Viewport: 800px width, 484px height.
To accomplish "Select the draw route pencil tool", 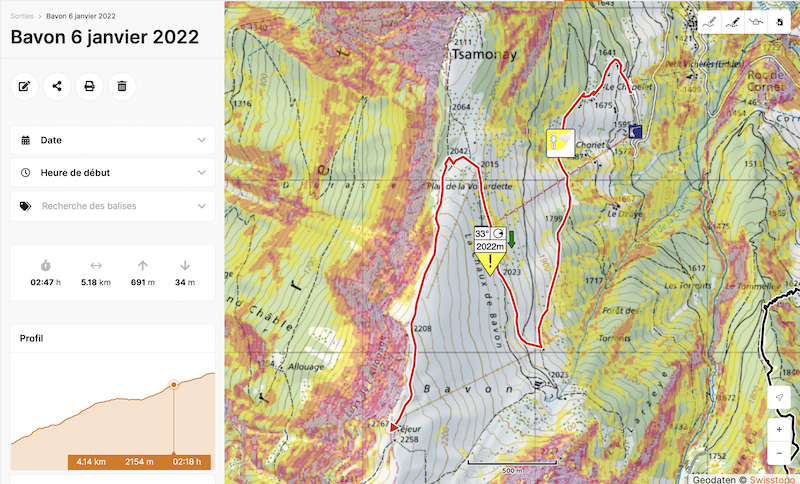I will (x=708, y=21).
